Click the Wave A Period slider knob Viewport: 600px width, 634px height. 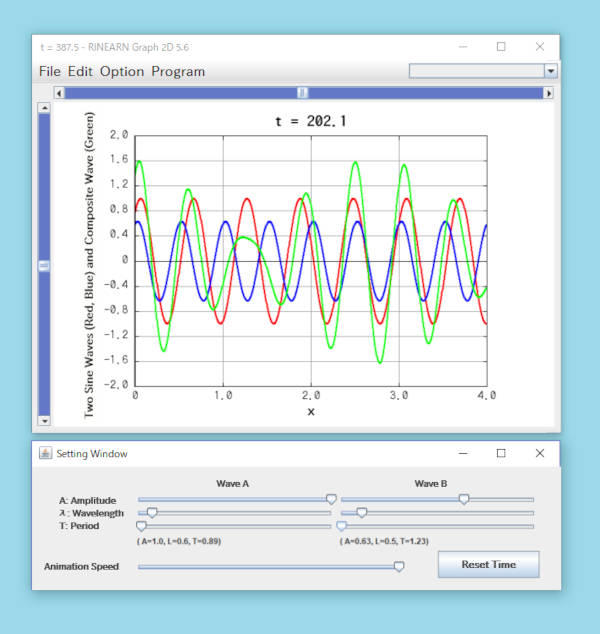pyautogui.click(x=141, y=526)
